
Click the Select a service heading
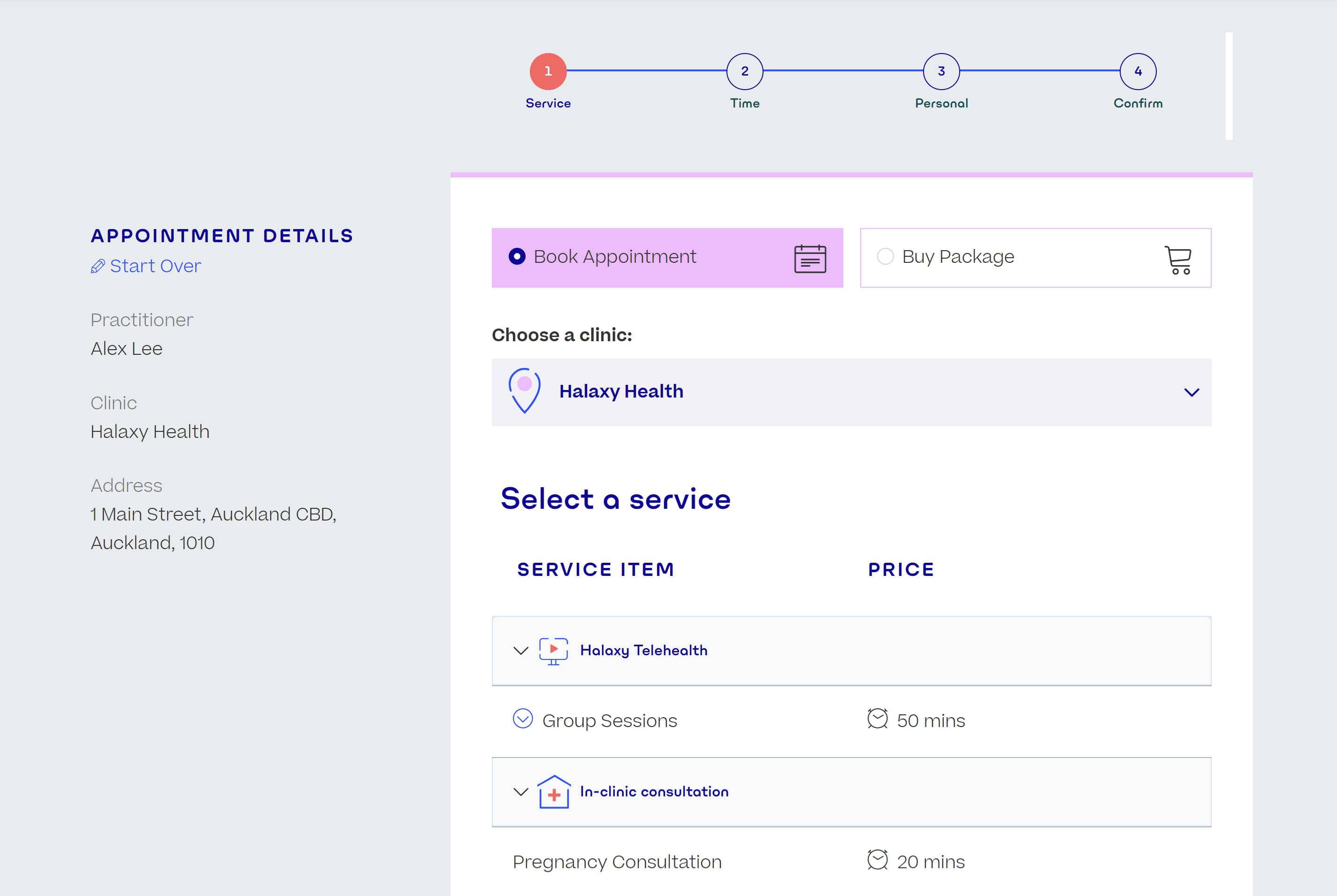(615, 498)
